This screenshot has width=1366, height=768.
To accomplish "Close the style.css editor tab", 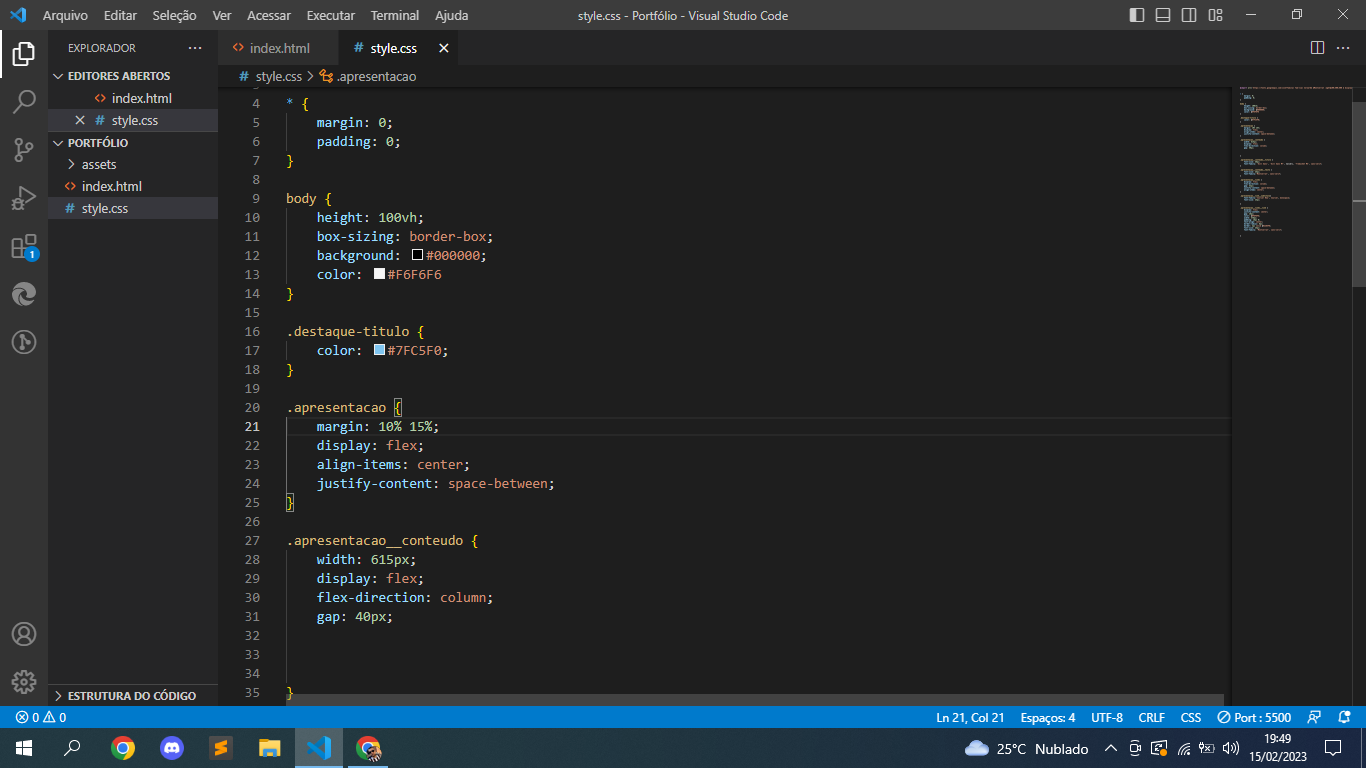I will (444, 48).
